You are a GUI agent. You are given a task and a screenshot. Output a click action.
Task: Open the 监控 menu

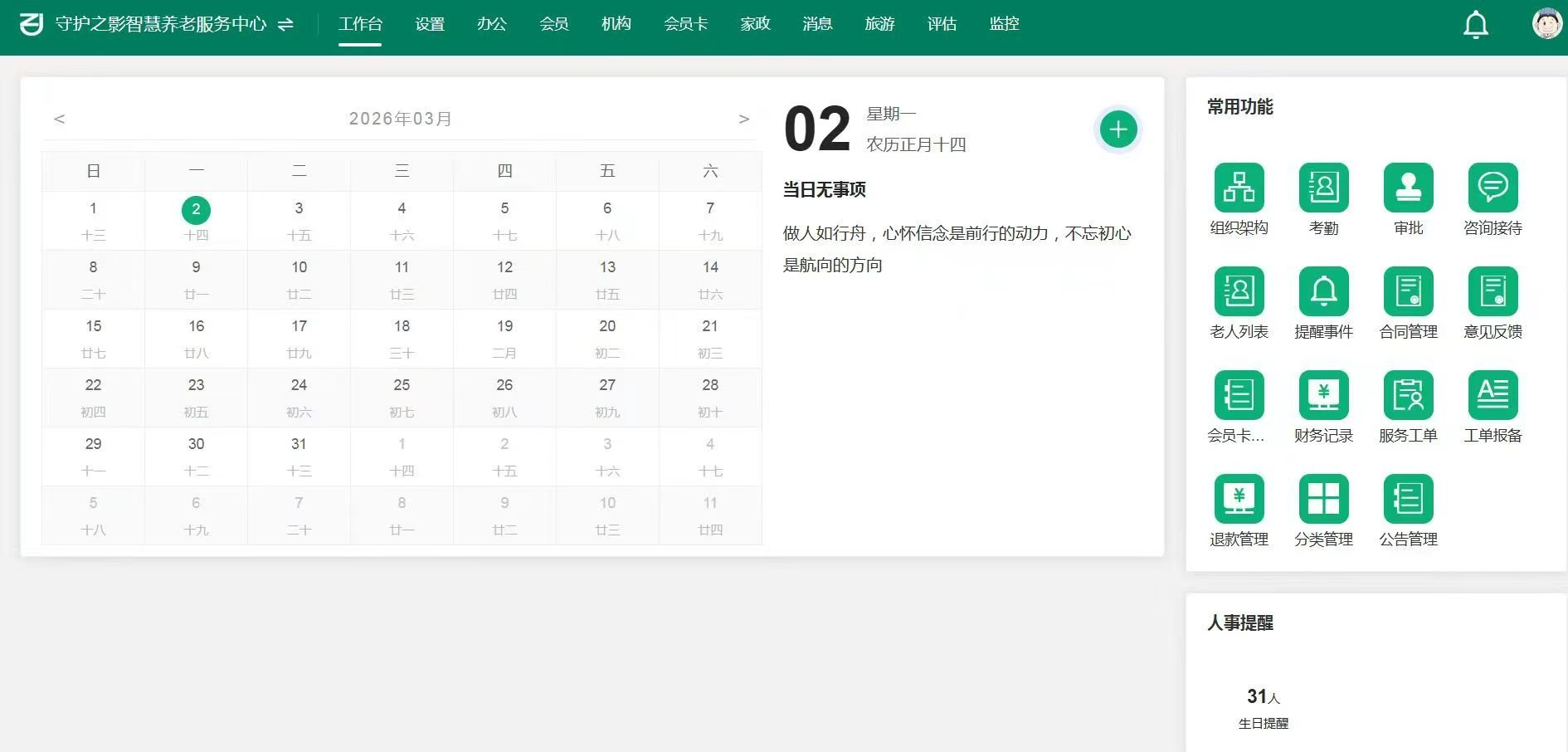1005,24
